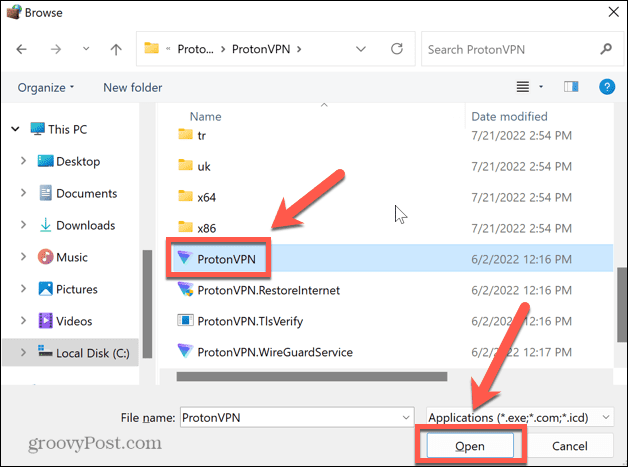The image size is (628, 467).
Task: Create a New folder
Action: [133, 87]
